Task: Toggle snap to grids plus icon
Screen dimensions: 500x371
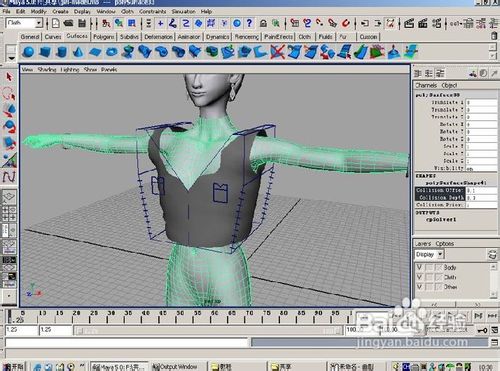Action: pos(160,23)
